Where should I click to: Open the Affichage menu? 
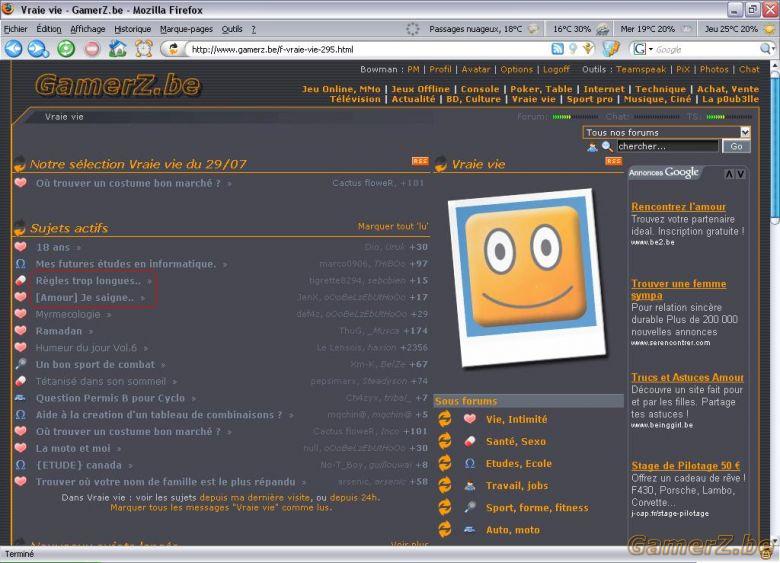click(88, 29)
